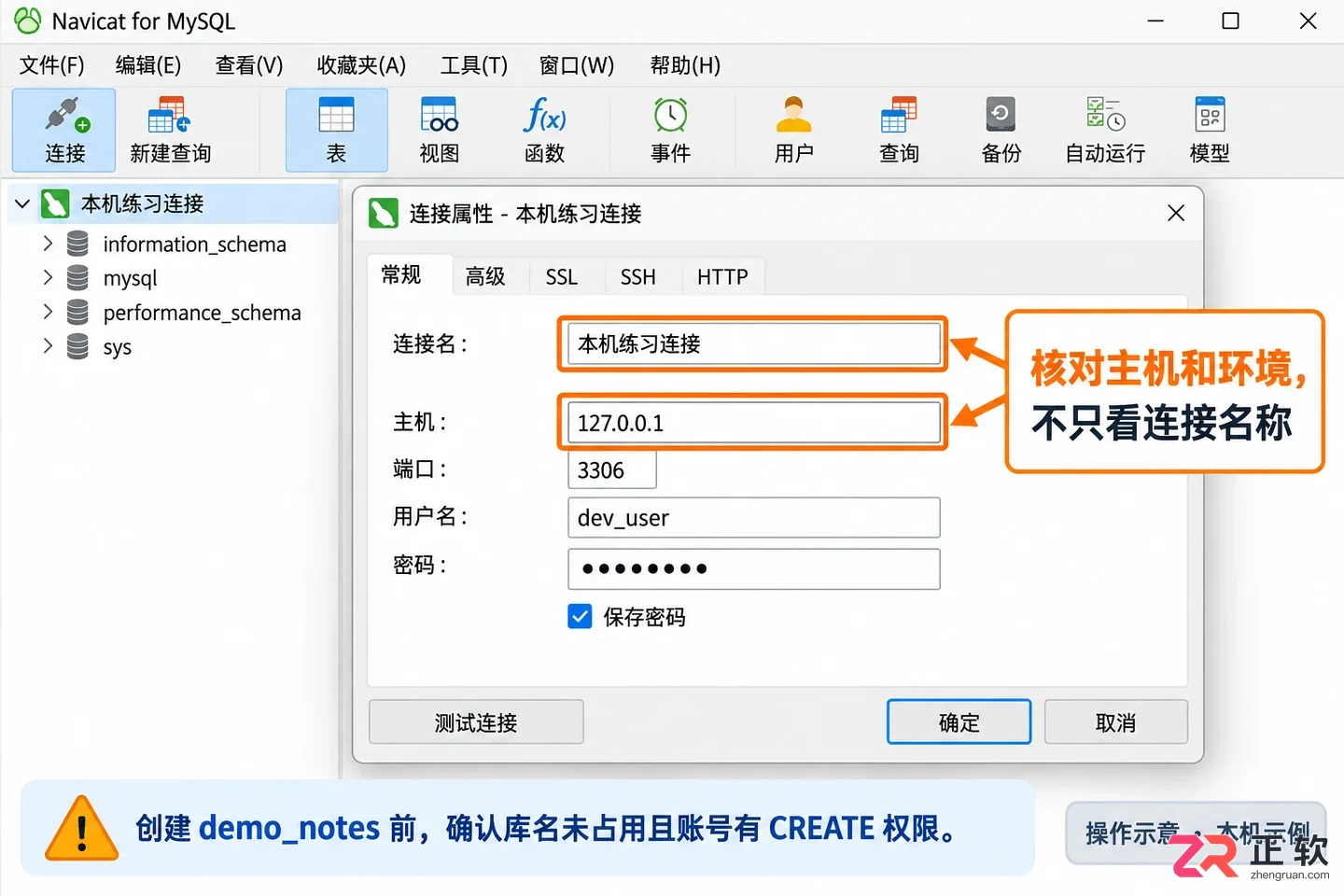Open the 编辑(E) menu

[x=148, y=65]
